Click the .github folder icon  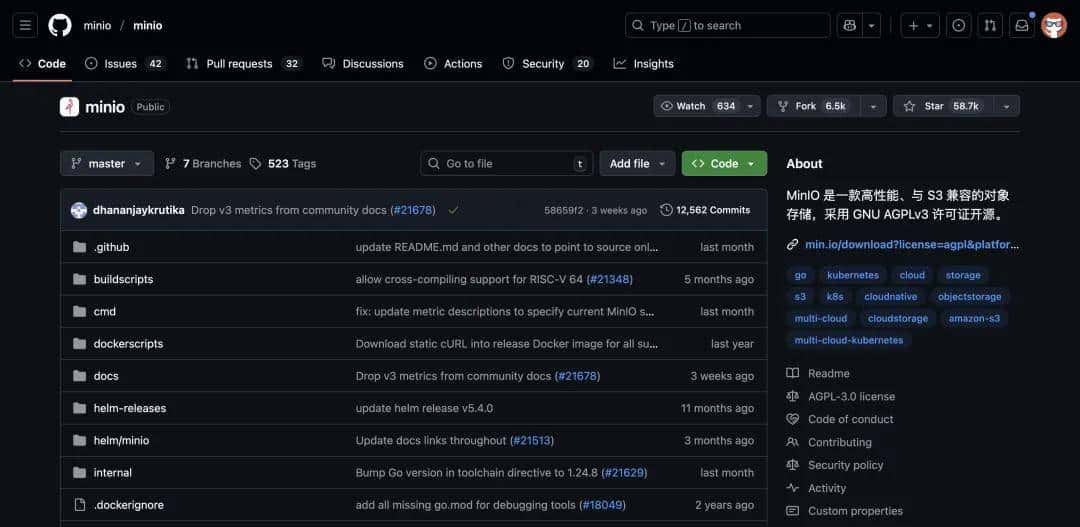coord(80,247)
